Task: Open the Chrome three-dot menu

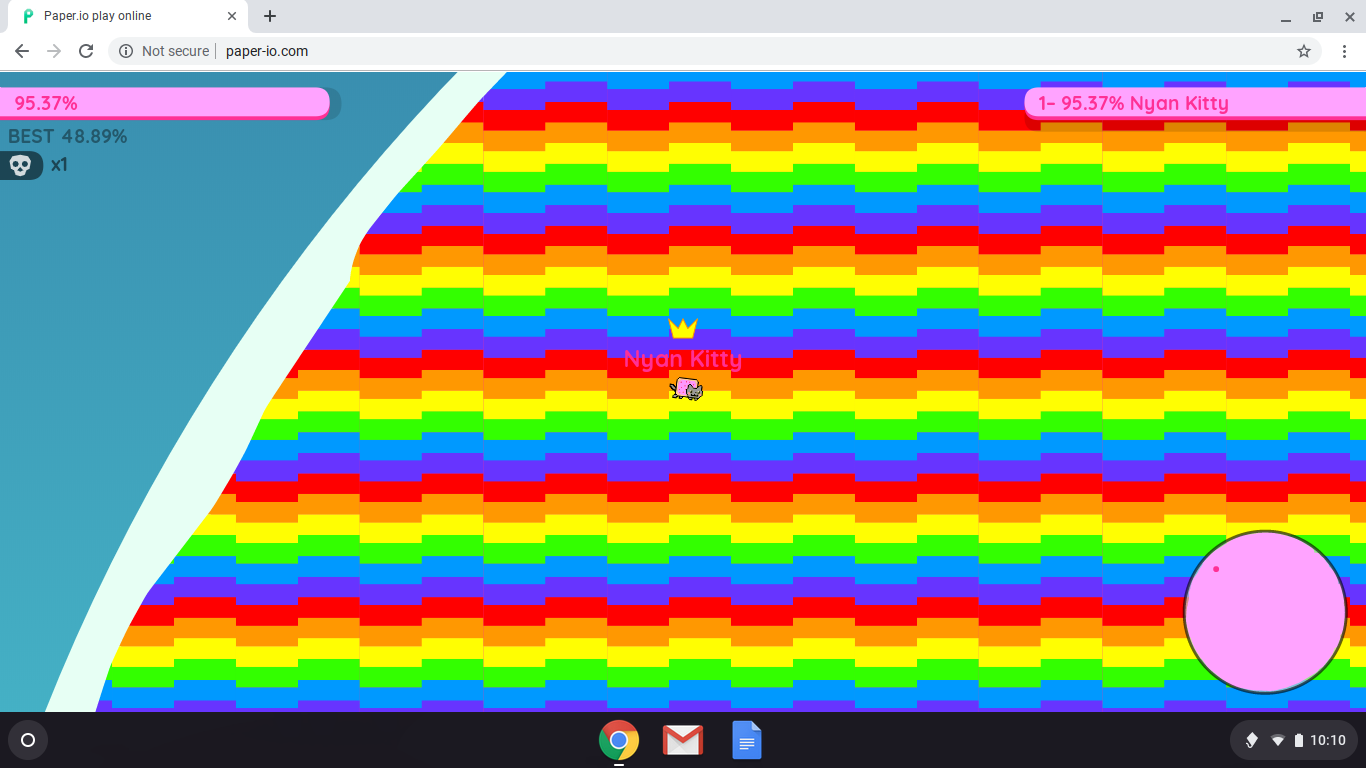Action: click(x=1343, y=51)
